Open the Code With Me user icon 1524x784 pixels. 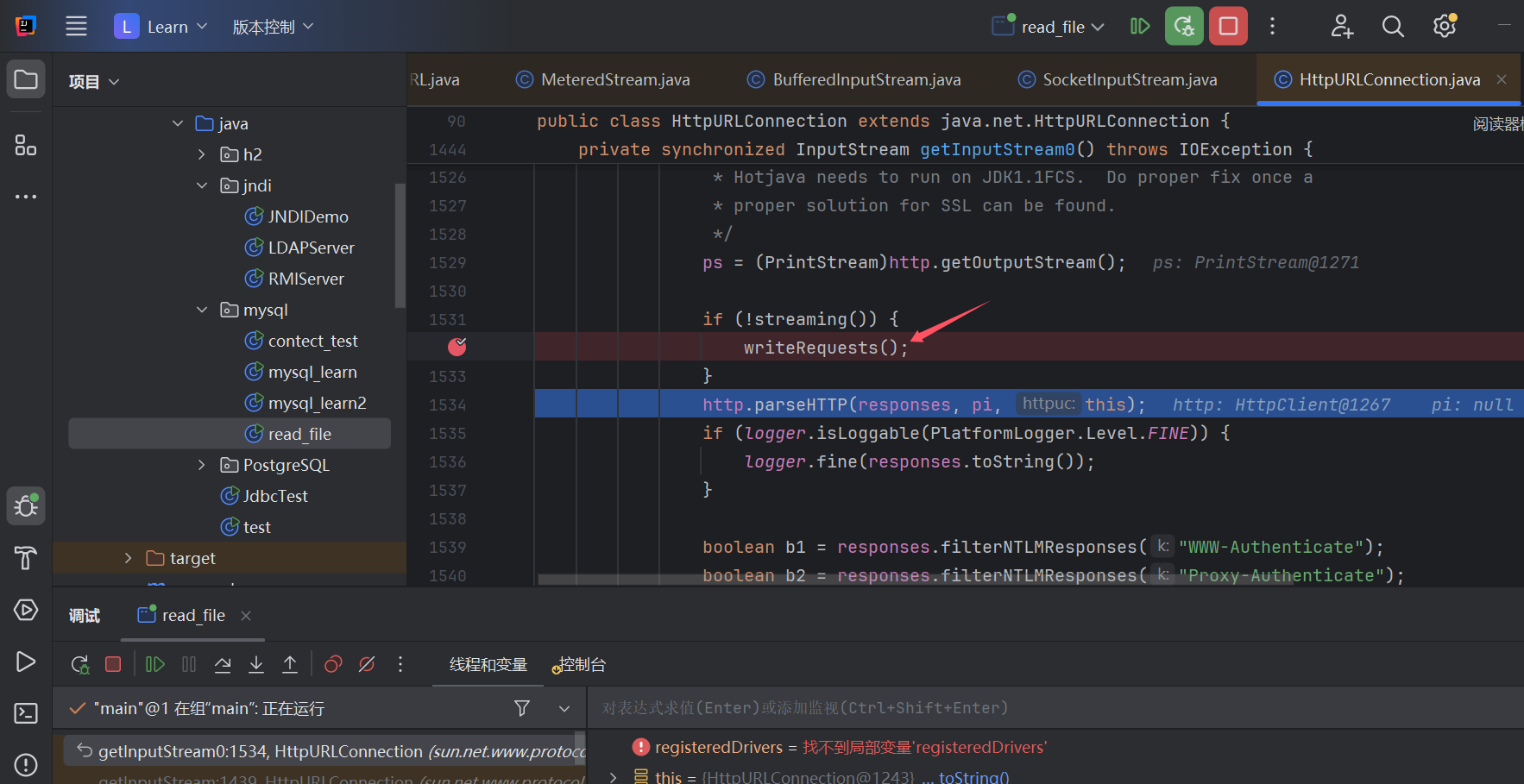pos(1342,27)
